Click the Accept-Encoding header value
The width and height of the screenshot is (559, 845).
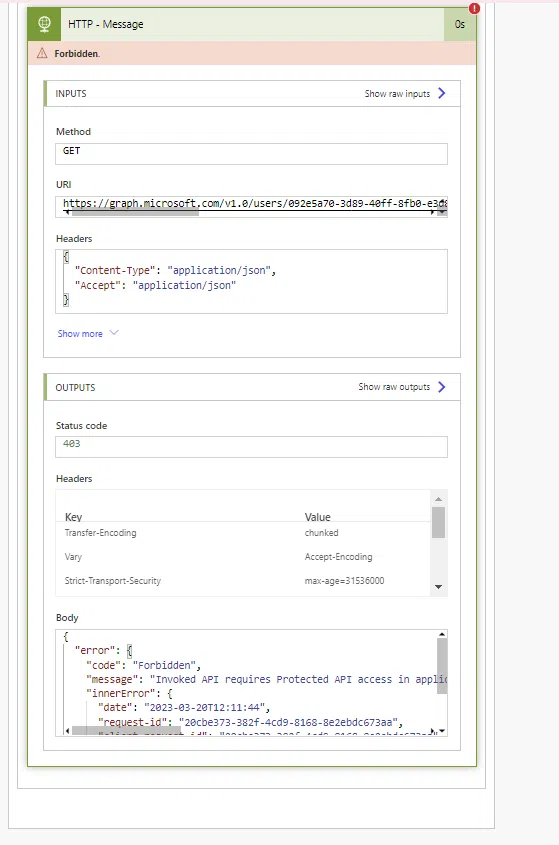pos(338,557)
